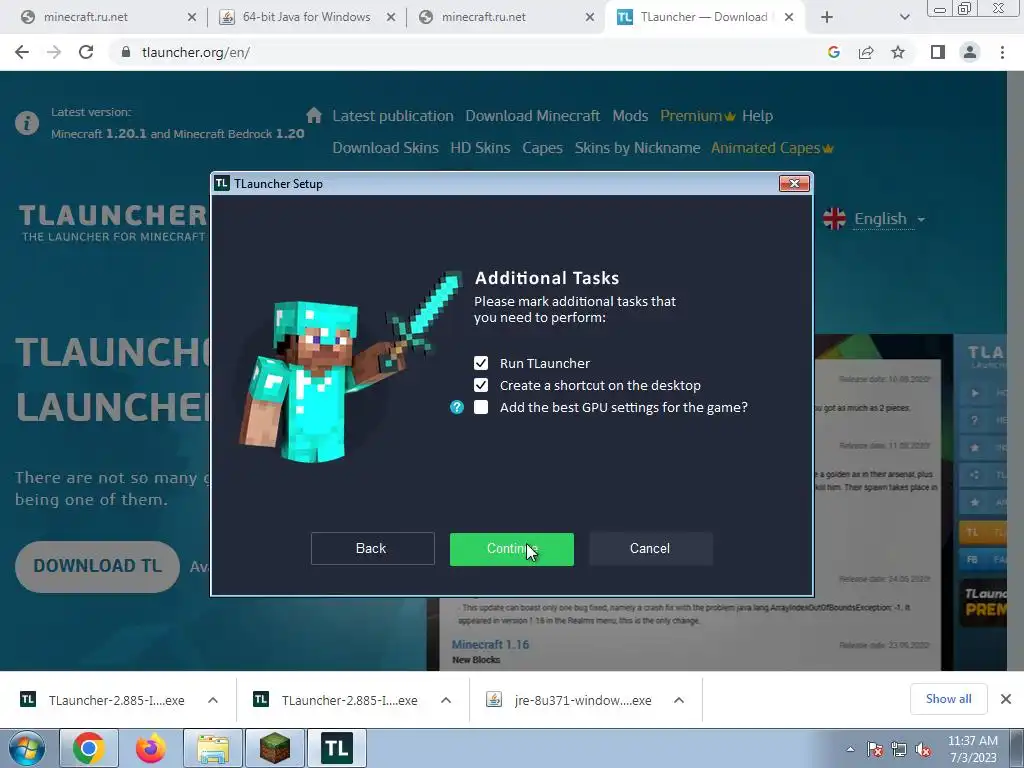The width and height of the screenshot is (1024, 768).
Task: Open a new browser tab
Action: pyautogui.click(x=827, y=17)
